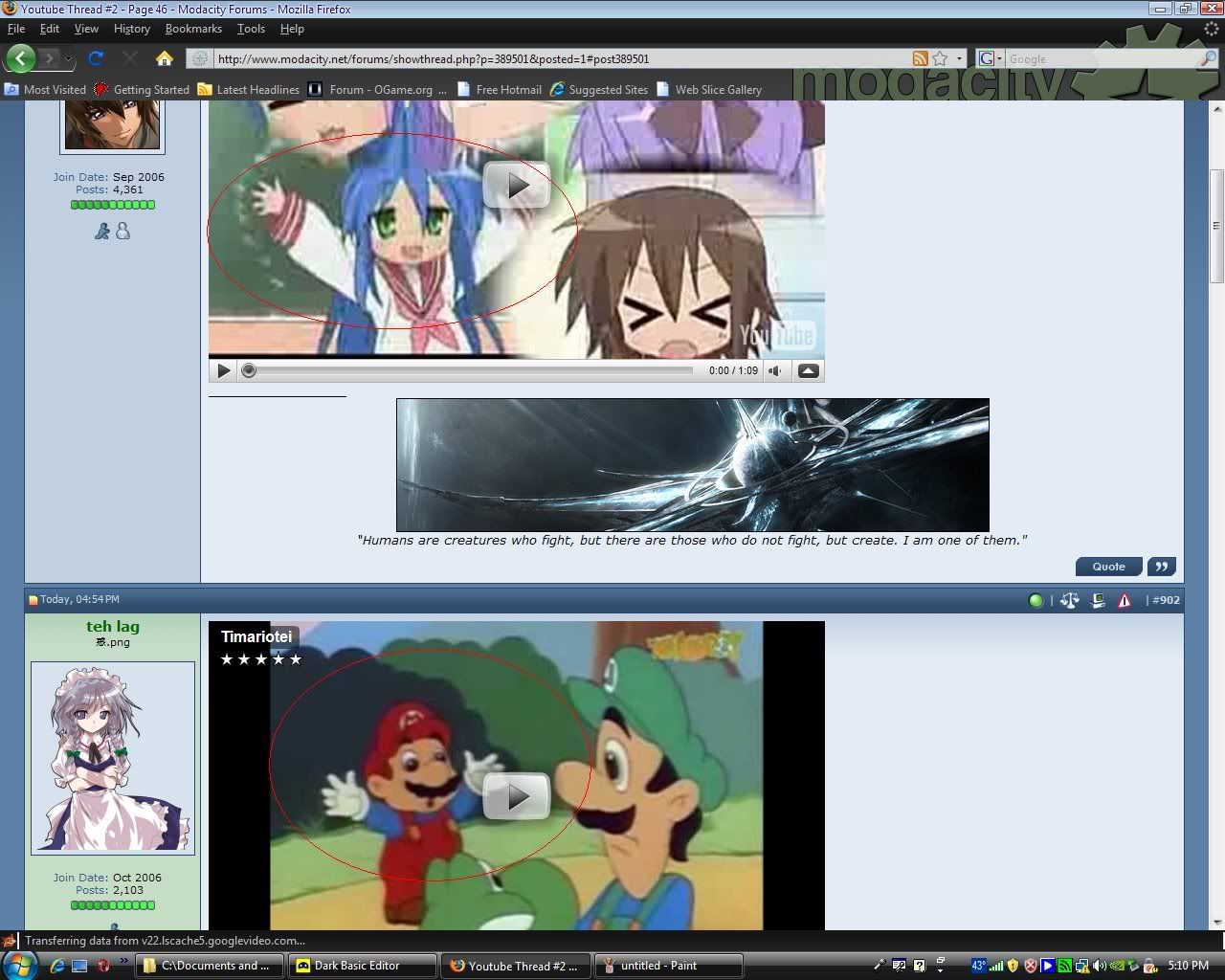Click the small play button under first video
The width and height of the screenshot is (1225, 980).
pyautogui.click(x=223, y=370)
